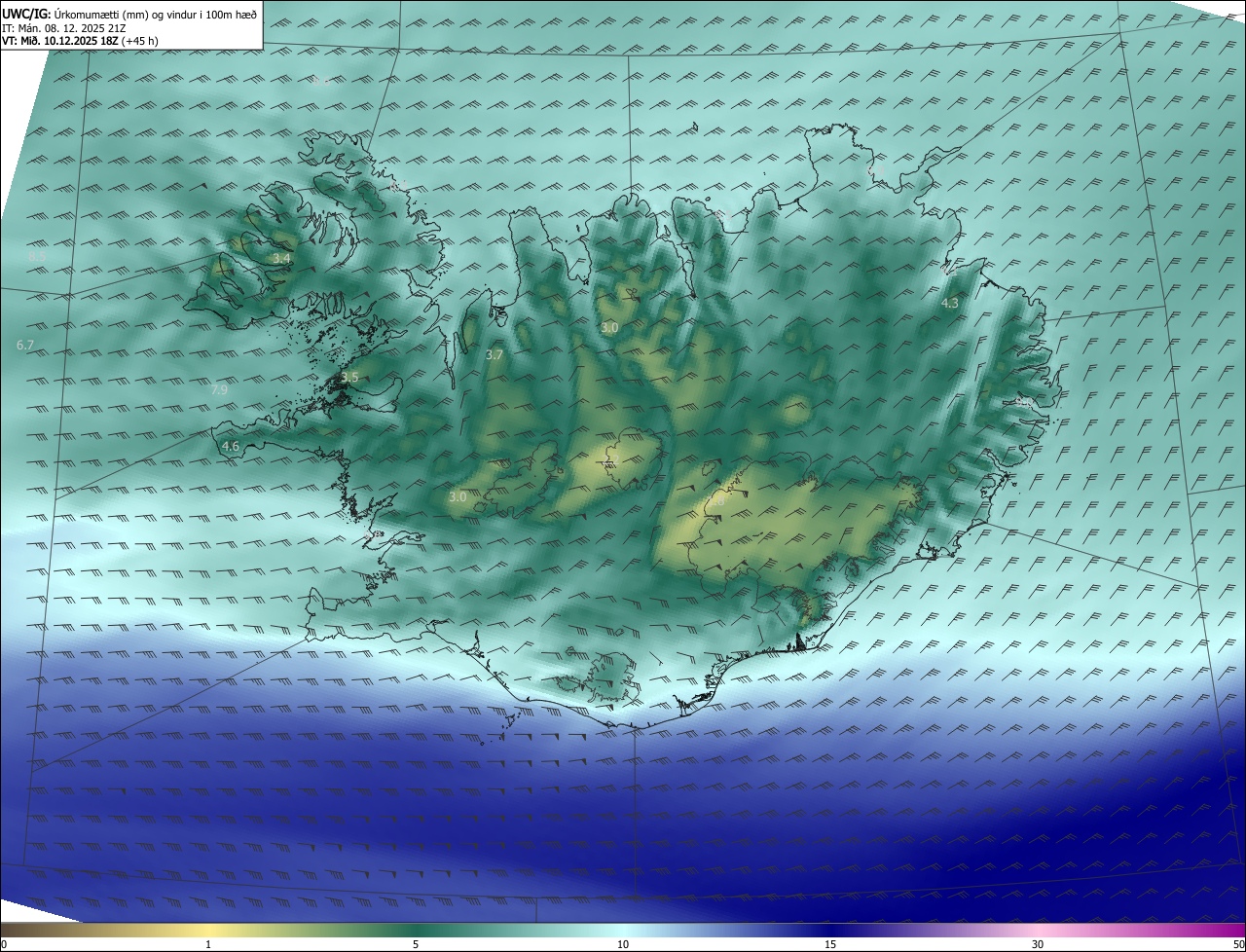Click the "1" tick label of the colorbar
1246x952 pixels.
tap(208, 944)
